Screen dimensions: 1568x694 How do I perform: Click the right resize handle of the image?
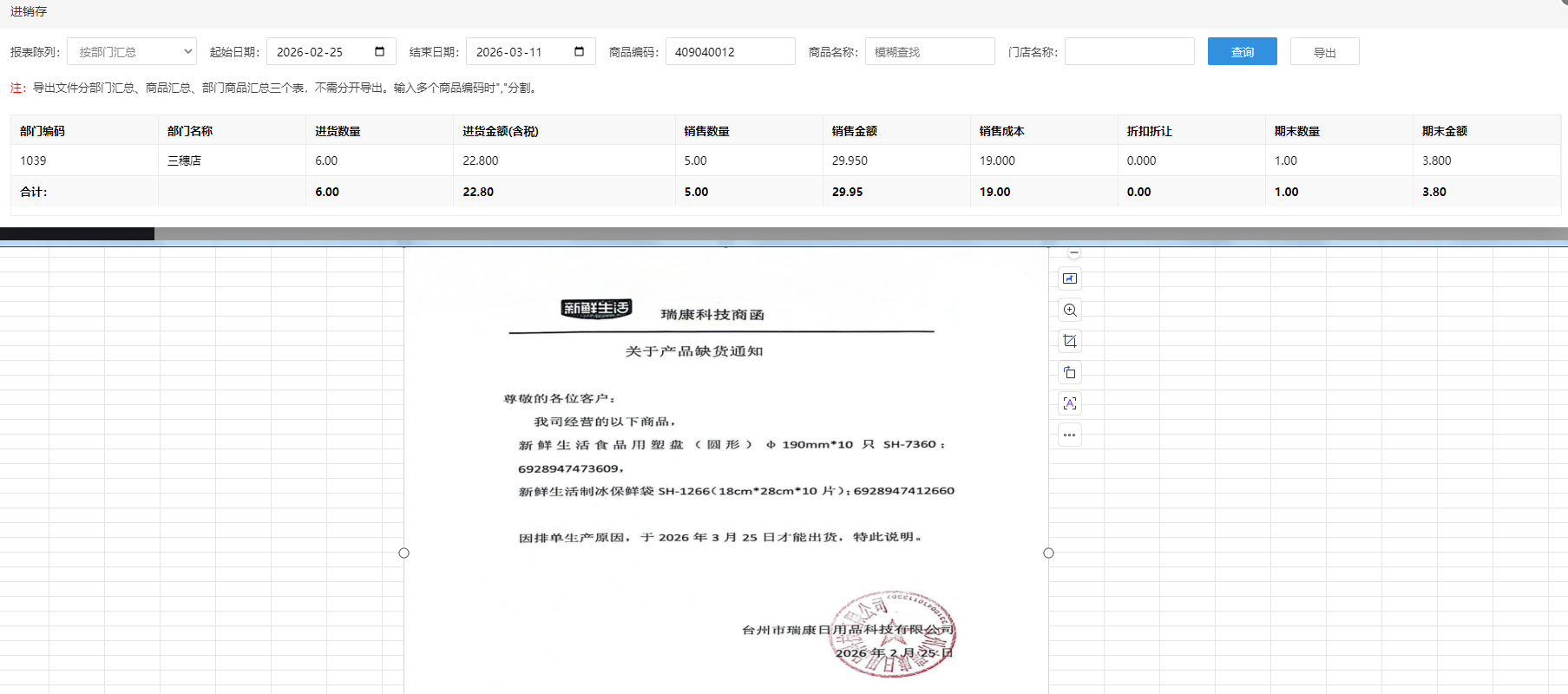(1048, 553)
